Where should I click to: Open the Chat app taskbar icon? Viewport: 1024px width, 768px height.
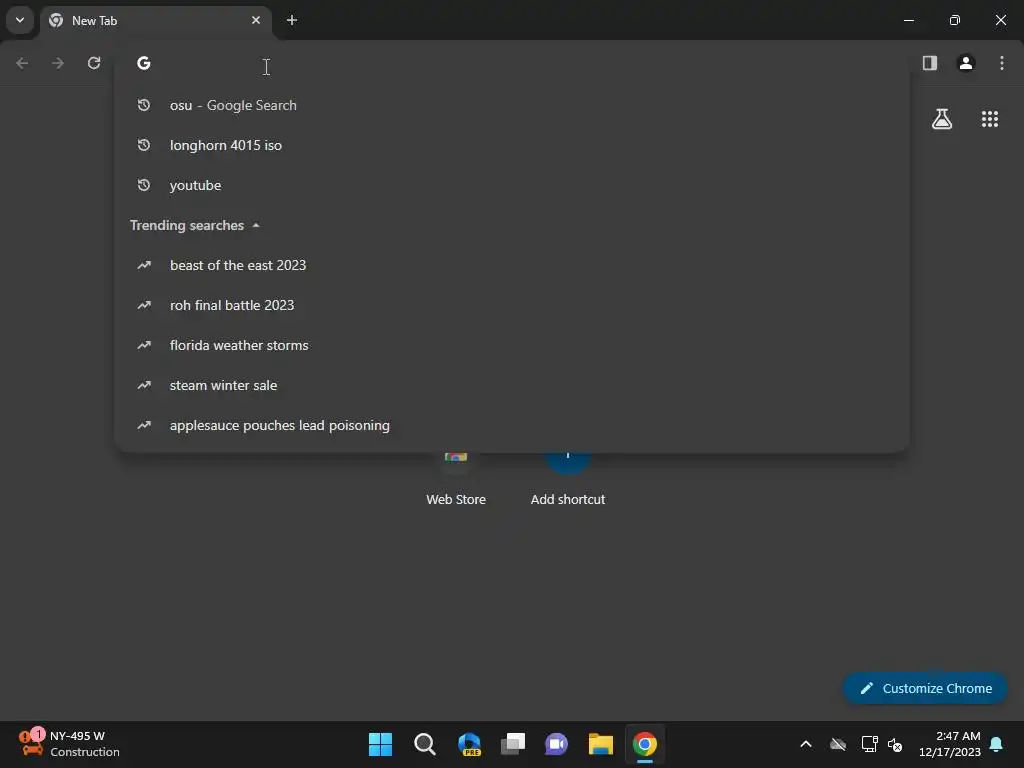click(x=556, y=744)
